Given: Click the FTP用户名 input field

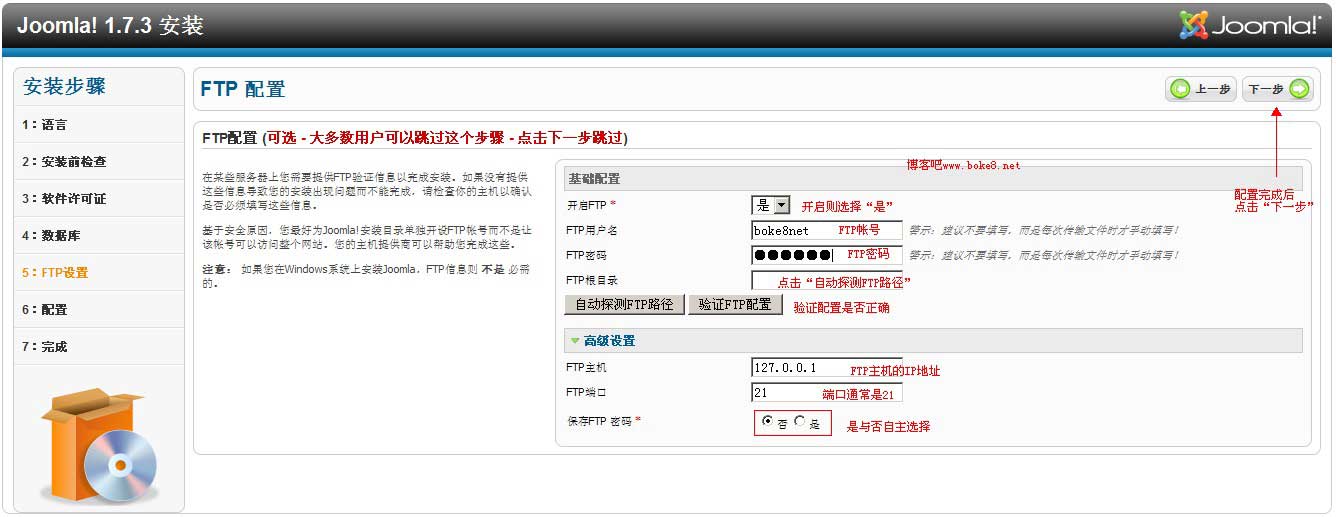Looking at the screenshot, I should pos(827,230).
